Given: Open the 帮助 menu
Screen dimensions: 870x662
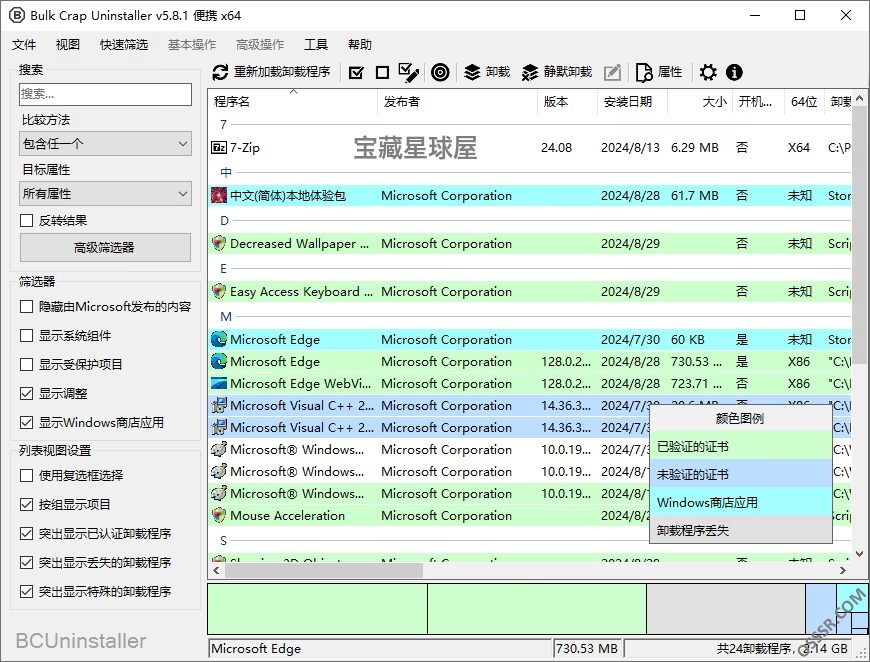Looking at the screenshot, I should point(360,44).
